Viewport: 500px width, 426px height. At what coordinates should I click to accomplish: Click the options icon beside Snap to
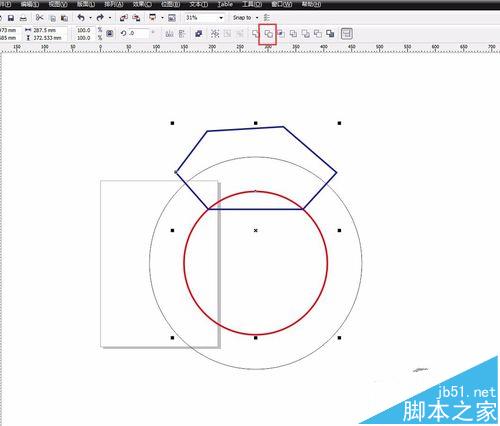tap(267, 17)
